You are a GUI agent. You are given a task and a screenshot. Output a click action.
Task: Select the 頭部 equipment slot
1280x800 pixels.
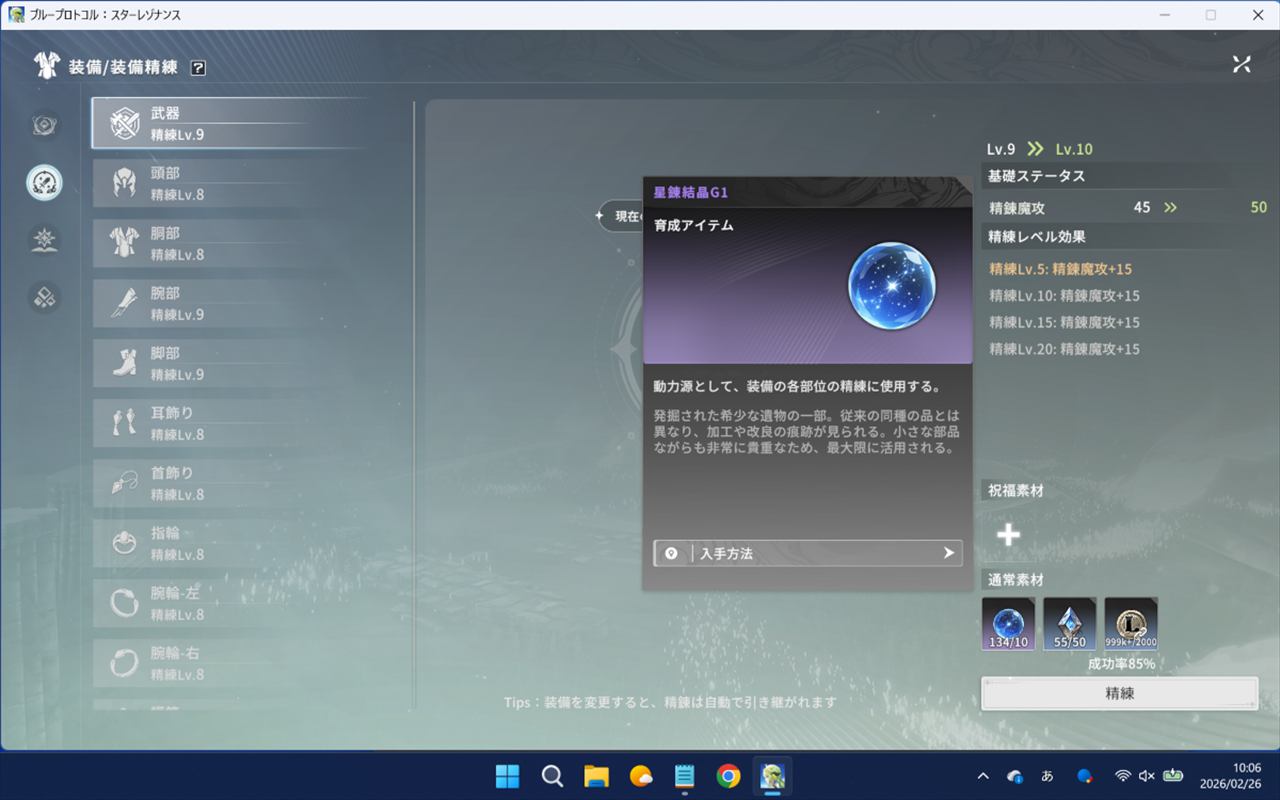[x=230, y=184]
